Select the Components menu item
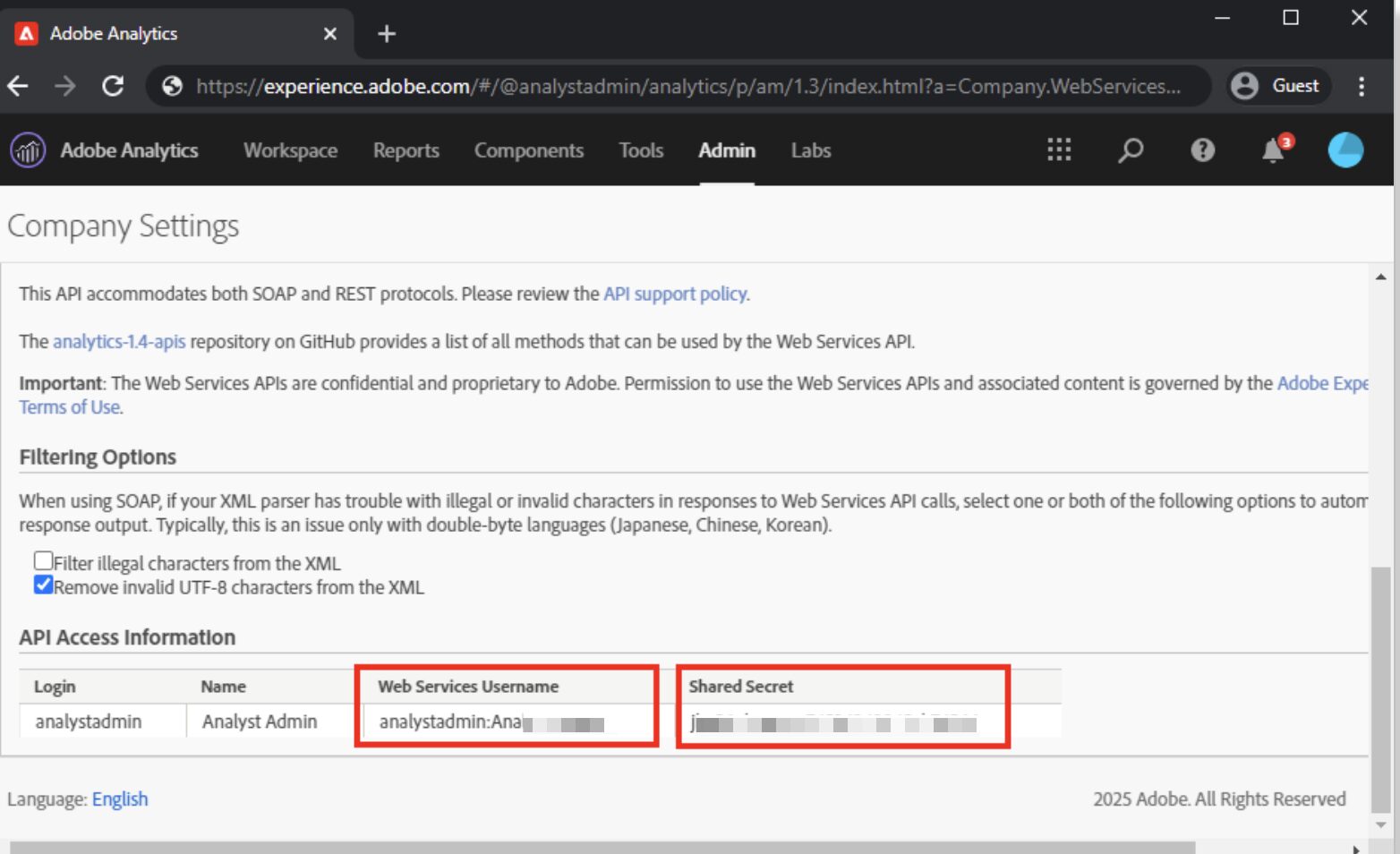This screenshot has width=1400, height=854. pyautogui.click(x=528, y=149)
